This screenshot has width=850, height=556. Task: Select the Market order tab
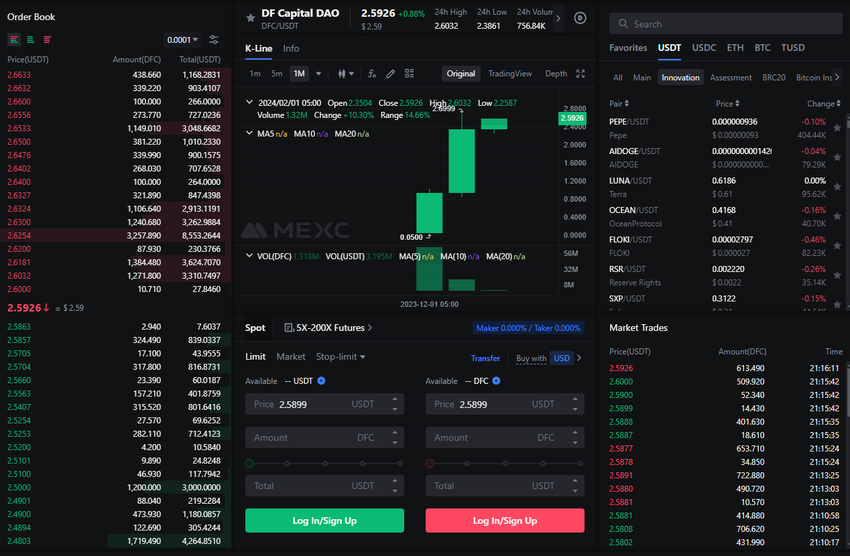tap(291, 357)
